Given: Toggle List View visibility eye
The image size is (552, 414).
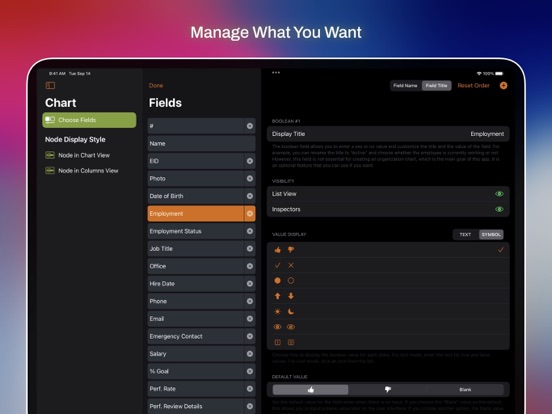Looking at the screenshot, I should (x=499, y=194).
